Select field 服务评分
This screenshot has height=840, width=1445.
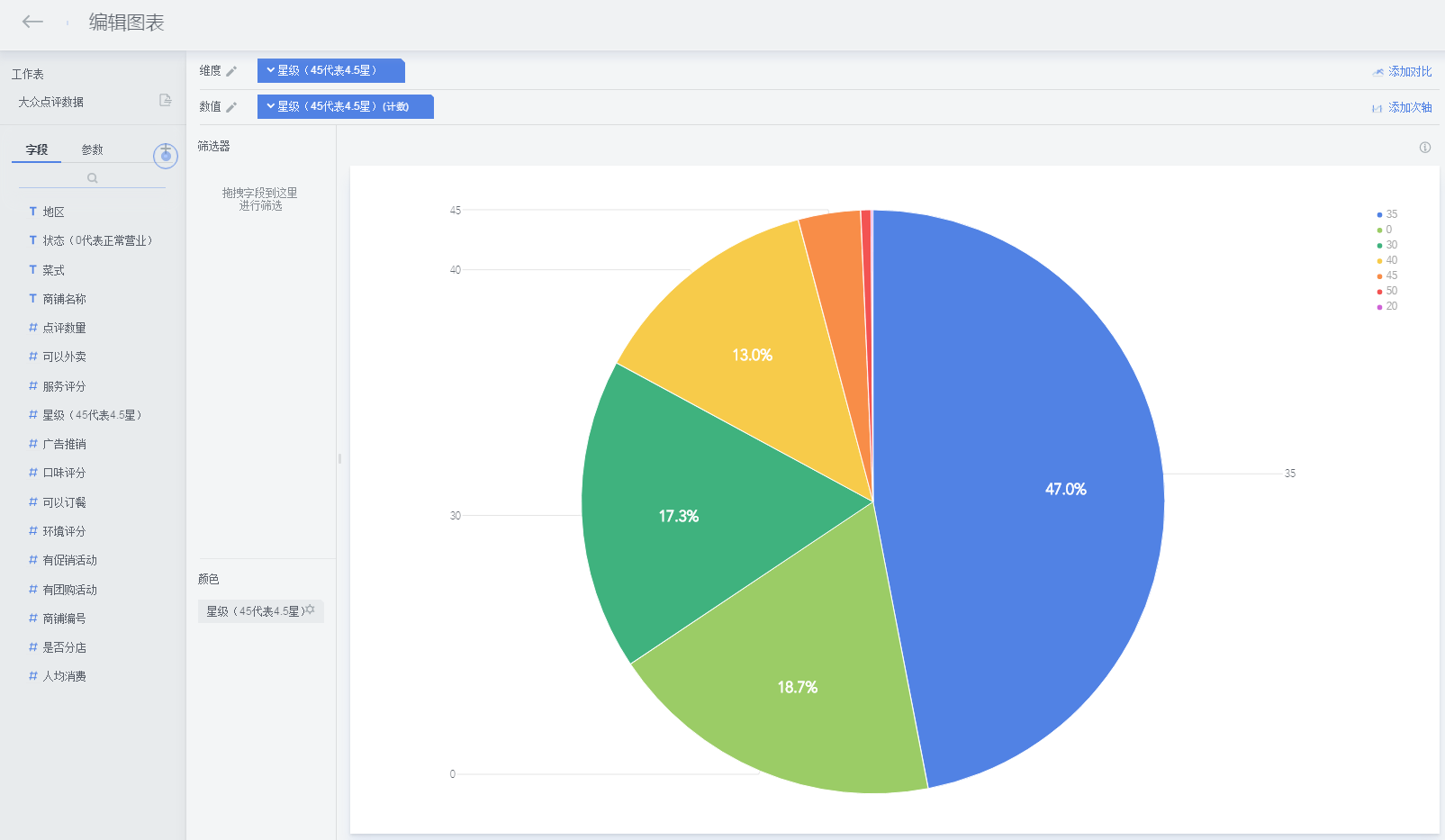64,386
